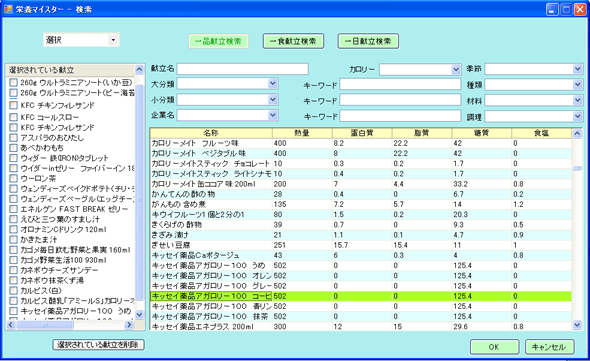Minimize the 栄養マイスター window
Viewport: 590px width, 361px height.
click(552, 9)
